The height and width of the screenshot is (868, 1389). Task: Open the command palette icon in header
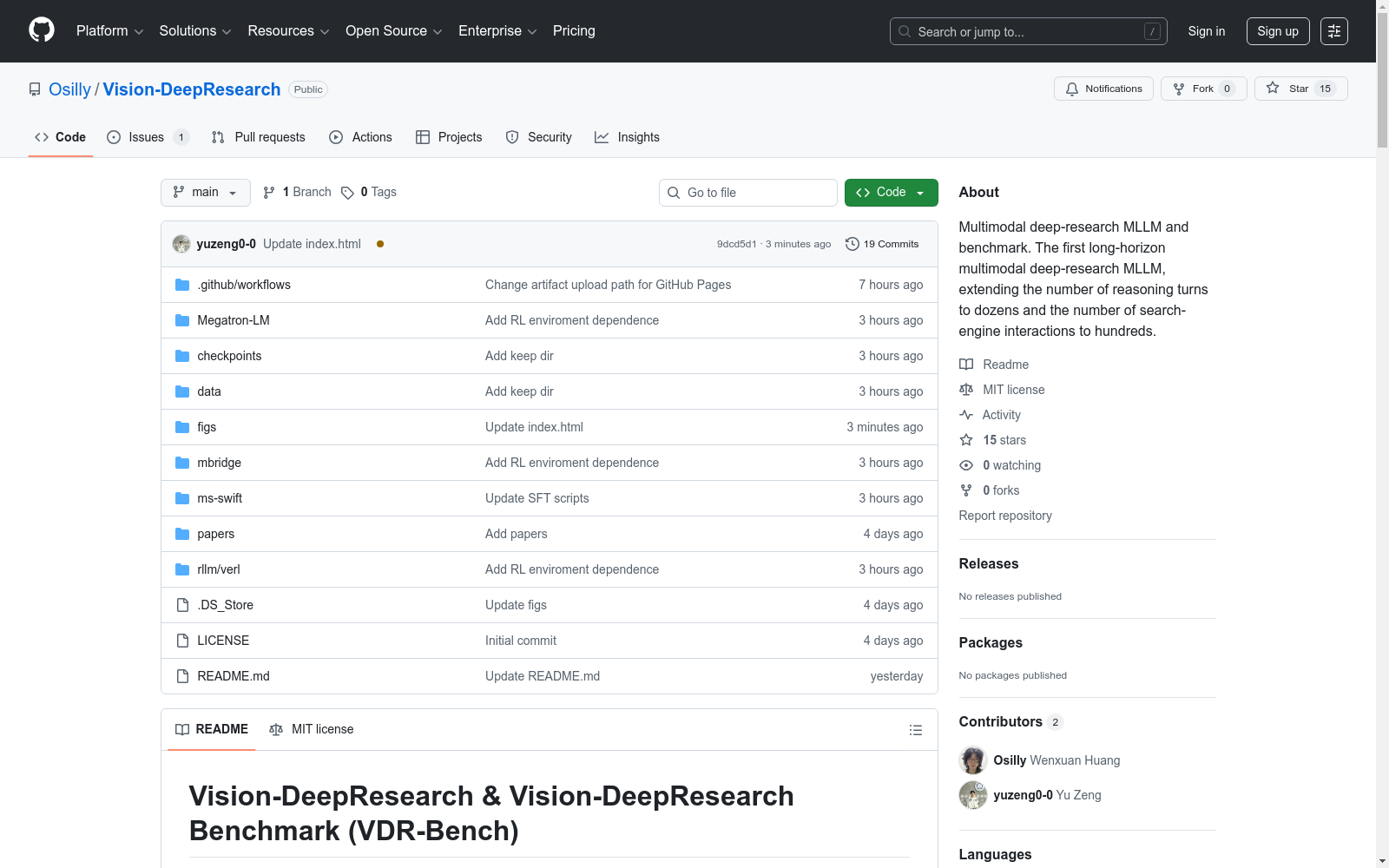pos(1334,31)
